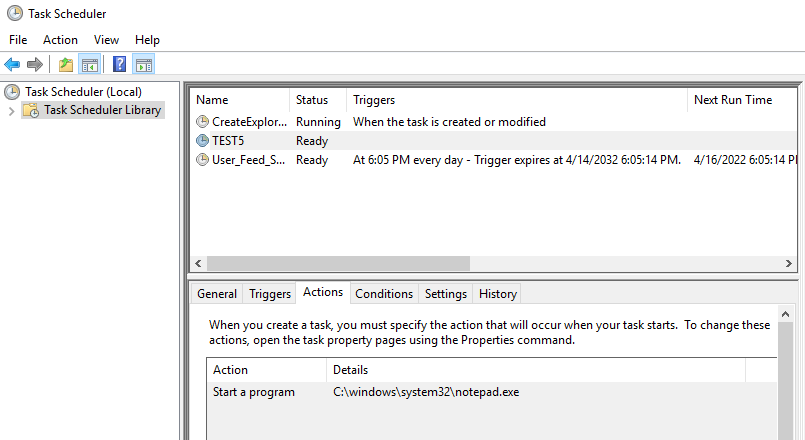Sort tasks by the Triggers column header
Viewport: 805px width, 440px height.
(517, 100)
